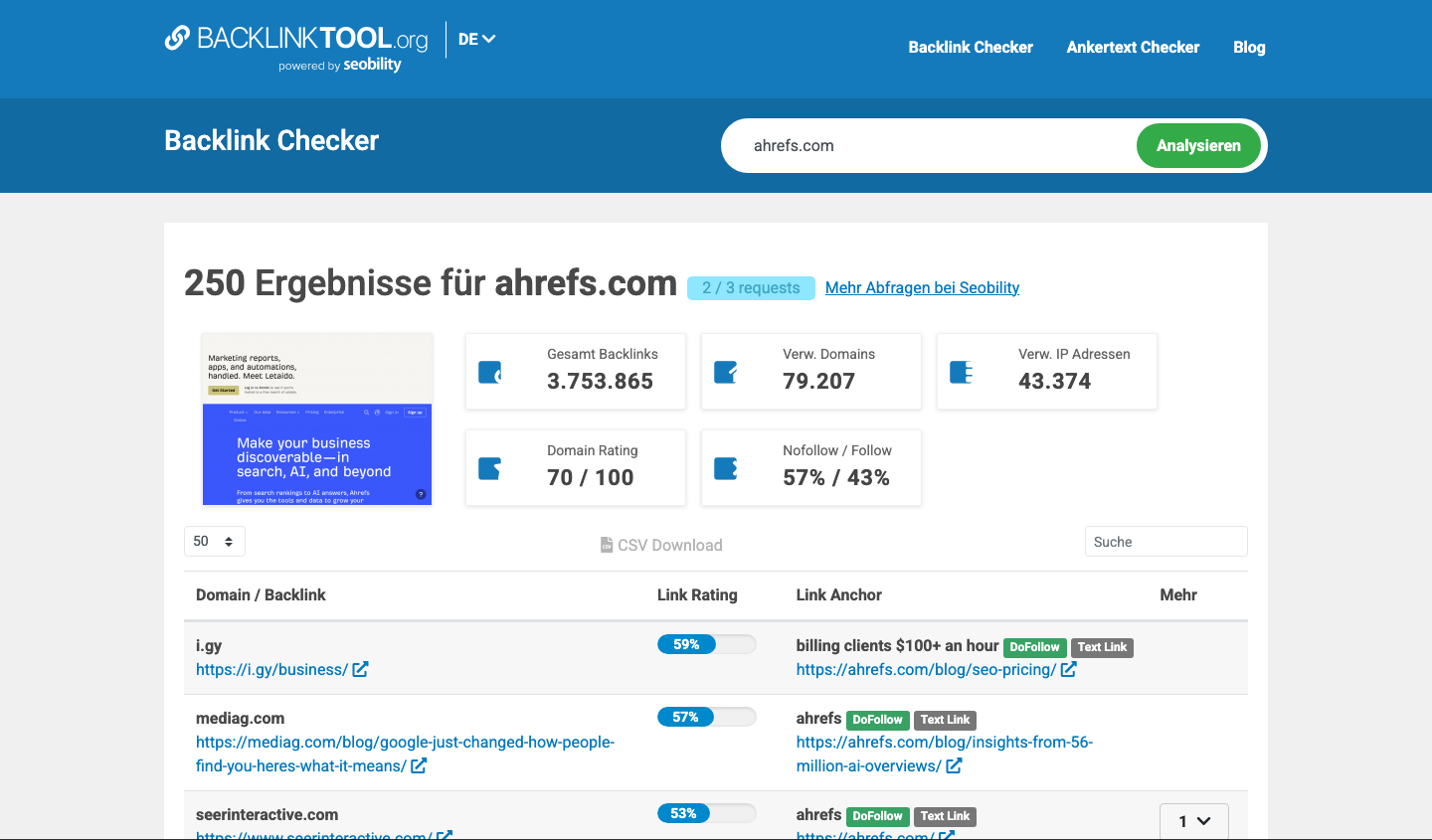Click the 57% / 43% nofollow follow value
Screen dimensions: 1432x840
pyautogui.click(x=836, y=477)
